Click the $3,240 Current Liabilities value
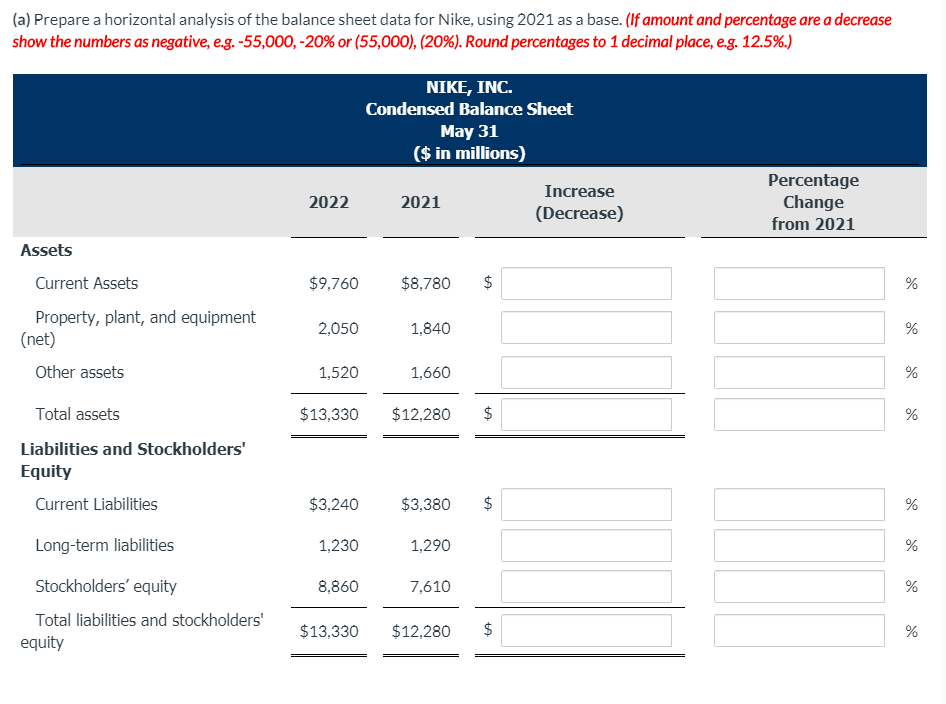This screenshot has height=704, width=946. (x=334, y=504)
